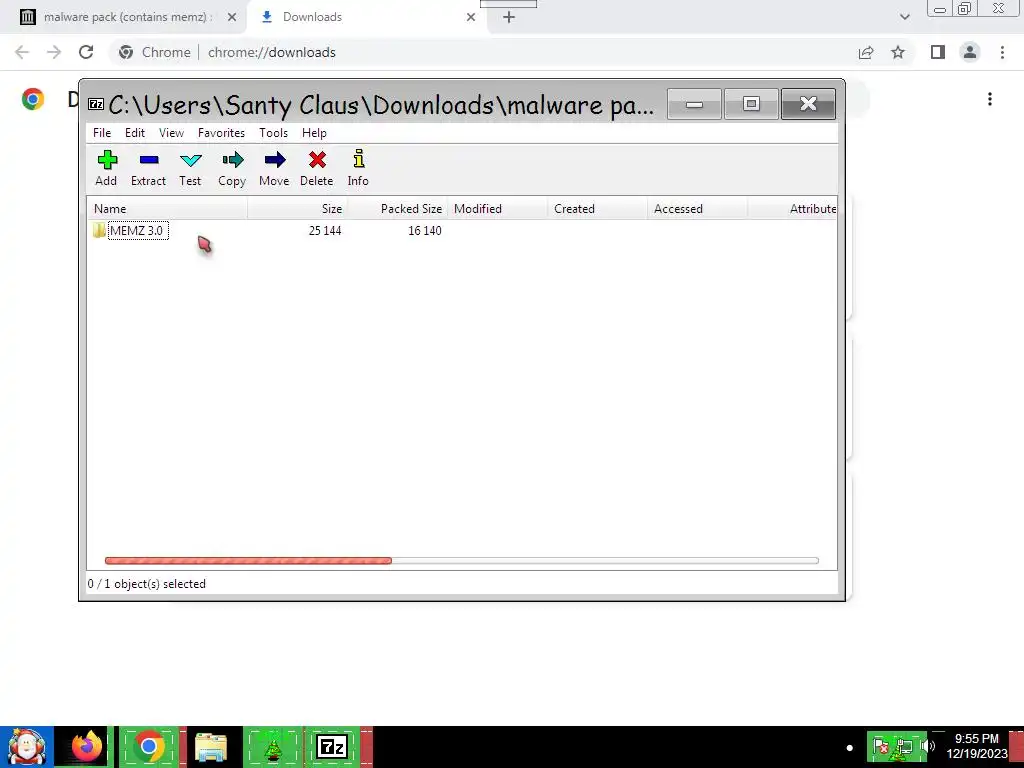Open Downloads page more actions menu

990,99
